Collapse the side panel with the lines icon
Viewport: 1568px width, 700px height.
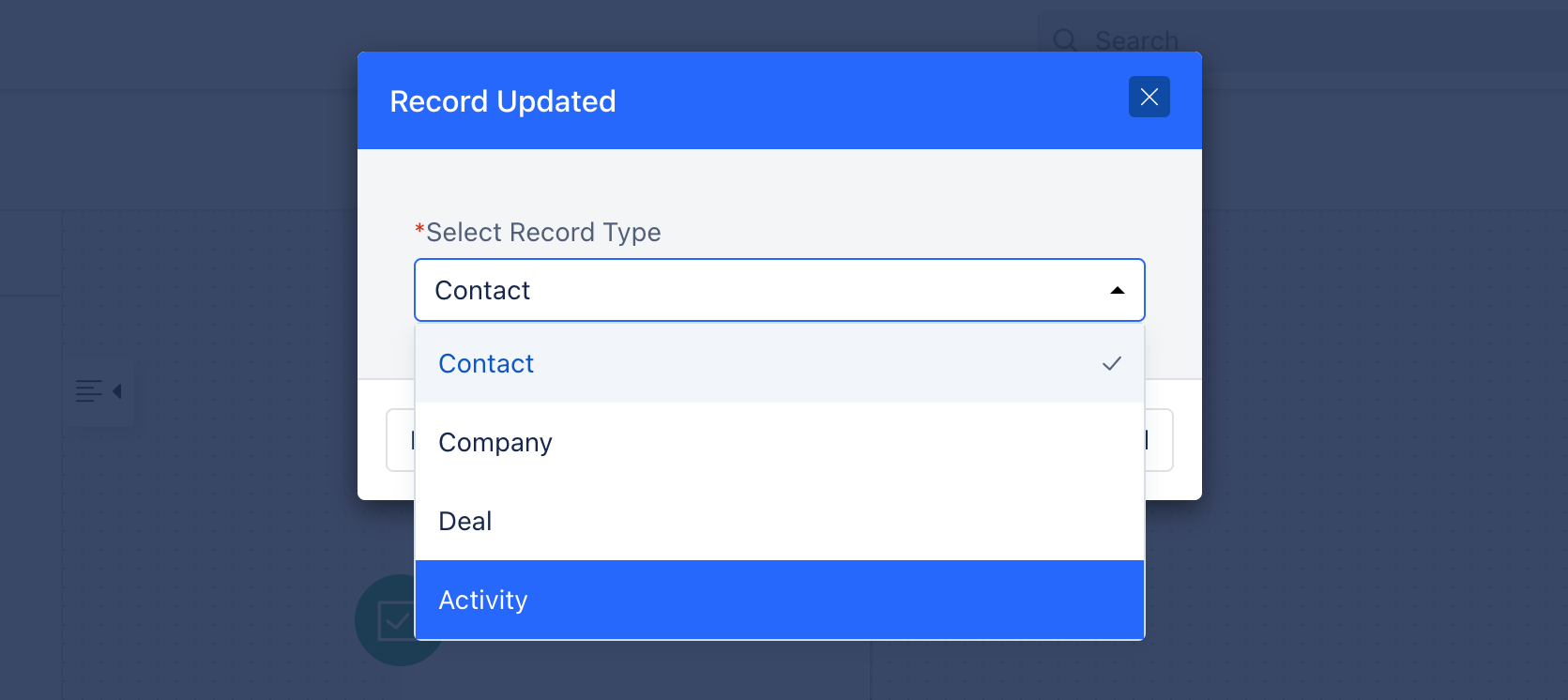click(99, 391)
